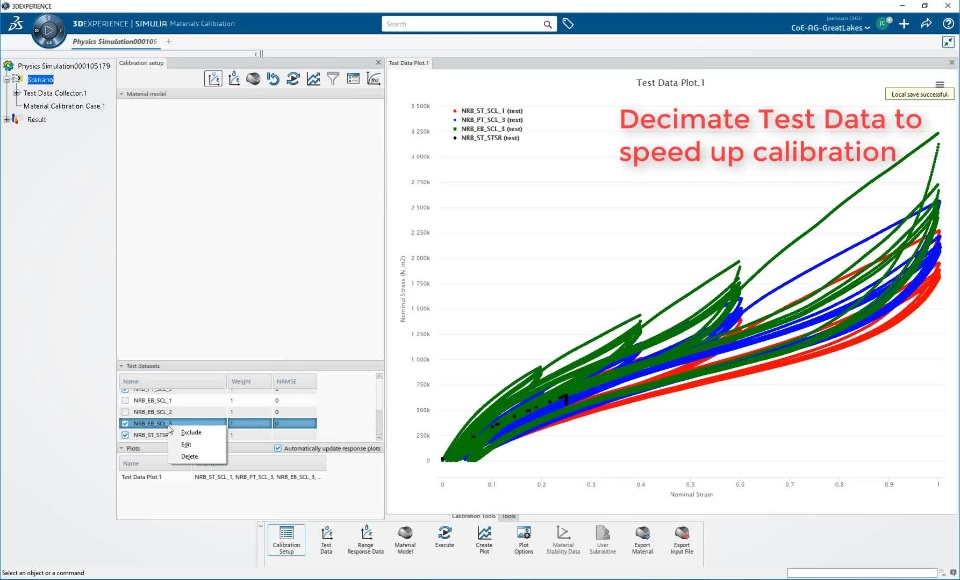Click User Subroutine in bottom action bar
The image size is (960, 580).
click(x=602, y=540)
